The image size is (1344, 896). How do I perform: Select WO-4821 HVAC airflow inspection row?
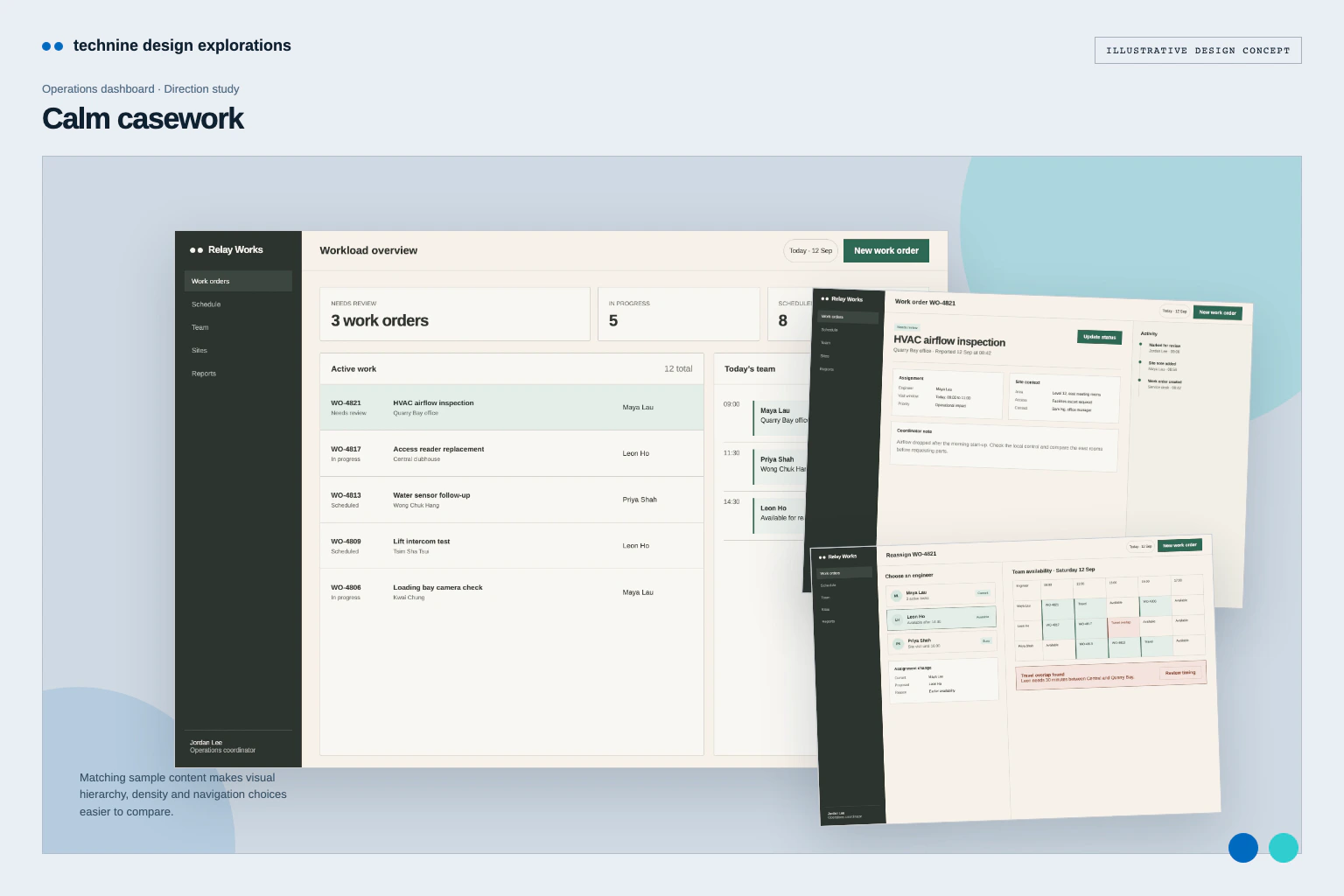[x=512, y=408]
